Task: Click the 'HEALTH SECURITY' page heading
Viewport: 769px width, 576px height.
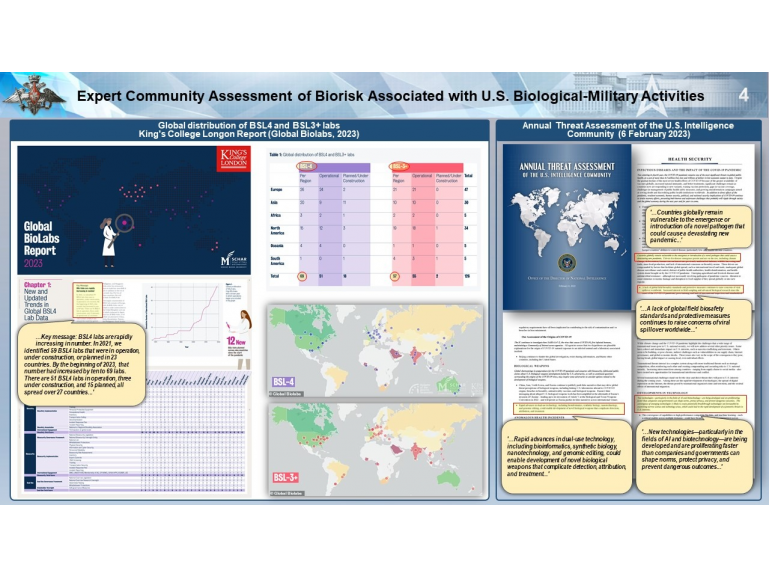Action: pos(690,159)
